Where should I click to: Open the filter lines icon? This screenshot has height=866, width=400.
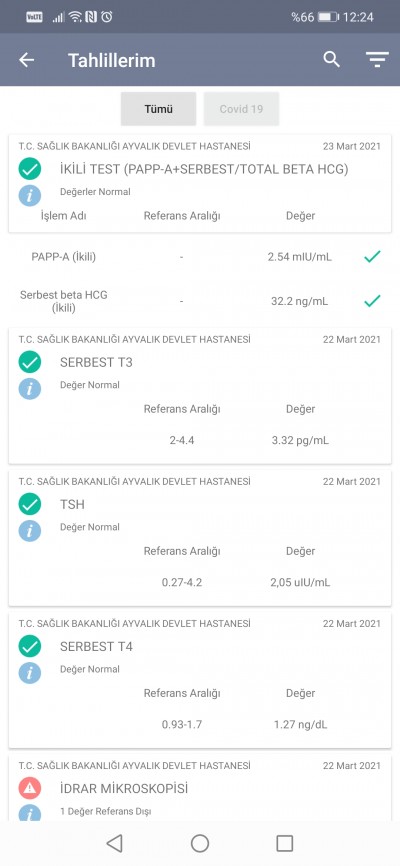pyautogui.click(x=377, y=60)
